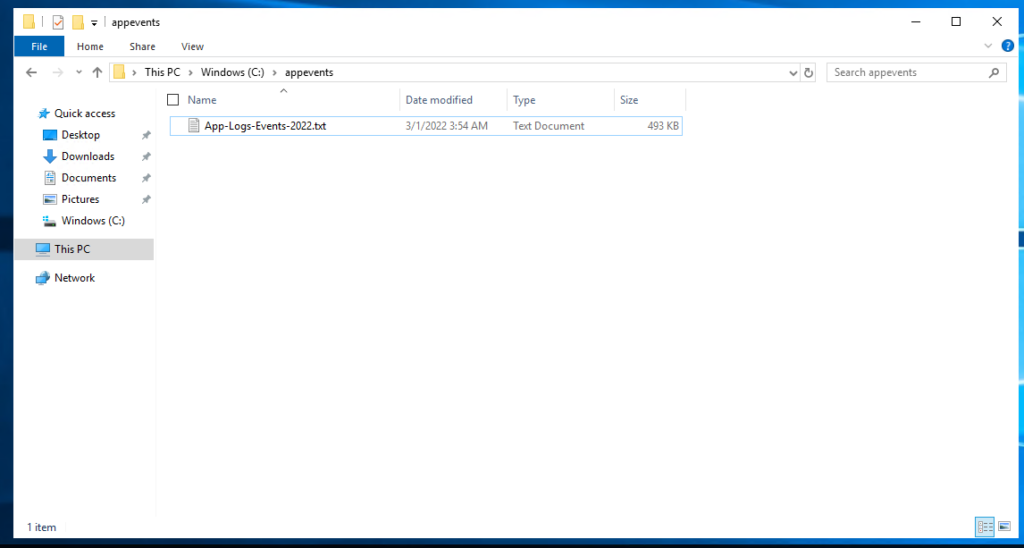Click the search magnifier icon
Screen dimensions: 1024x548
coord(994,72)
